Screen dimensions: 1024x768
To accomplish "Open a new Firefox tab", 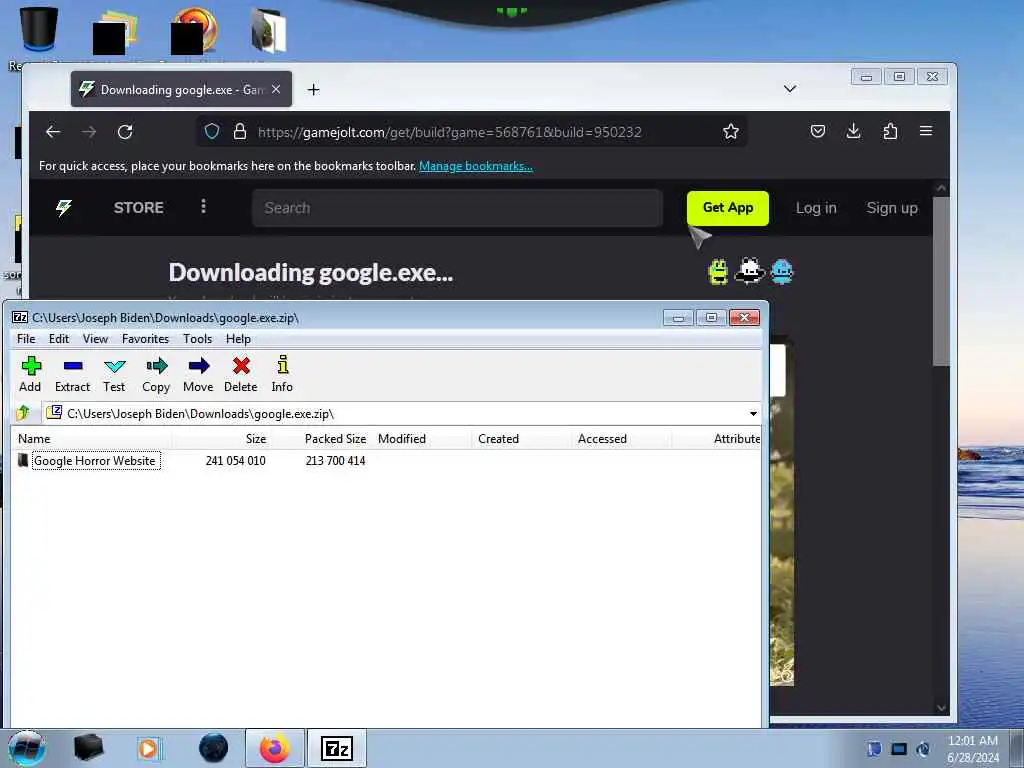I will (313, 89).
